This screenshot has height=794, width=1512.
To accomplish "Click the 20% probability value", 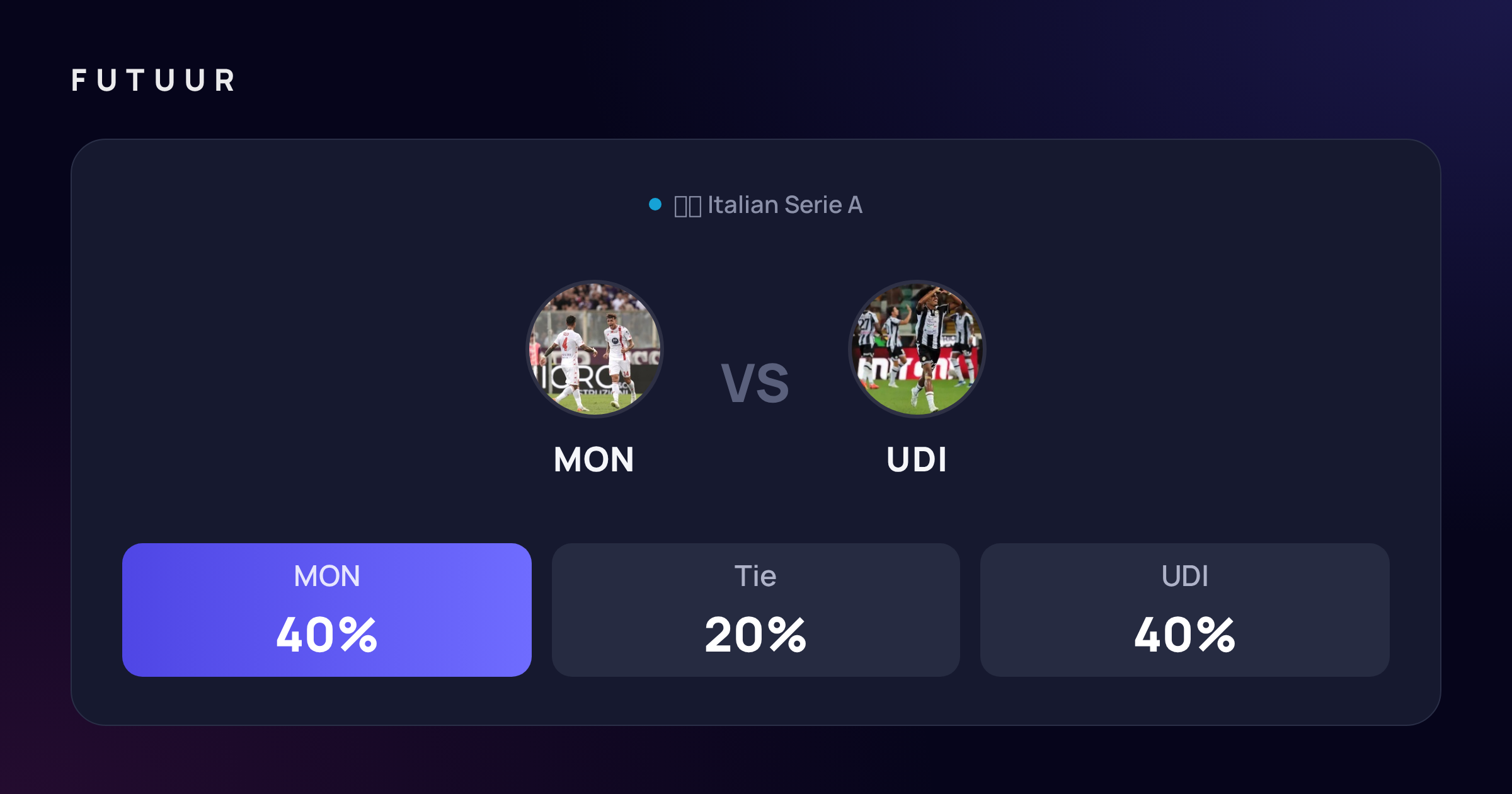I will 756,635.
